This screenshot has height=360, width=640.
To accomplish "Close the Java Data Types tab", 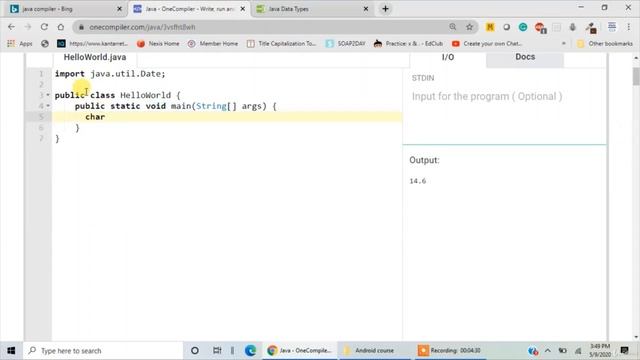I will [x=366, y=9].
